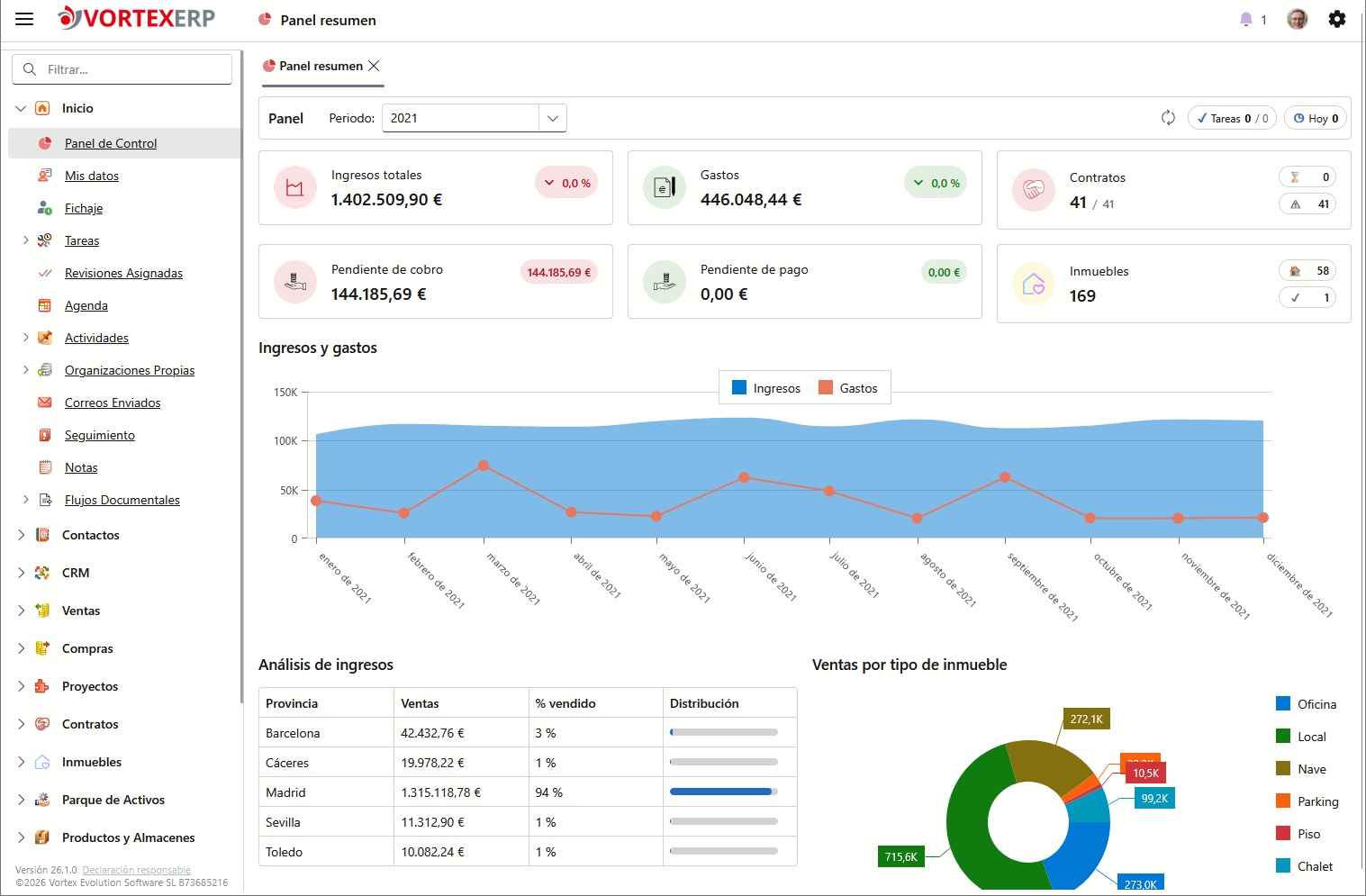Close the Panel resumen tab

click(x=374, y=66)
